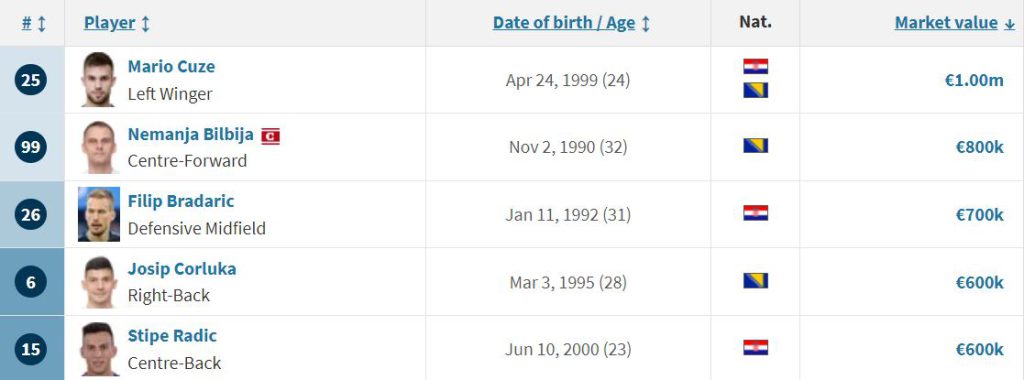Open Nemanja Bilbija player profile
This screenshot has height=380, width=1024.
pyautogui.click(x=191, y=135)
